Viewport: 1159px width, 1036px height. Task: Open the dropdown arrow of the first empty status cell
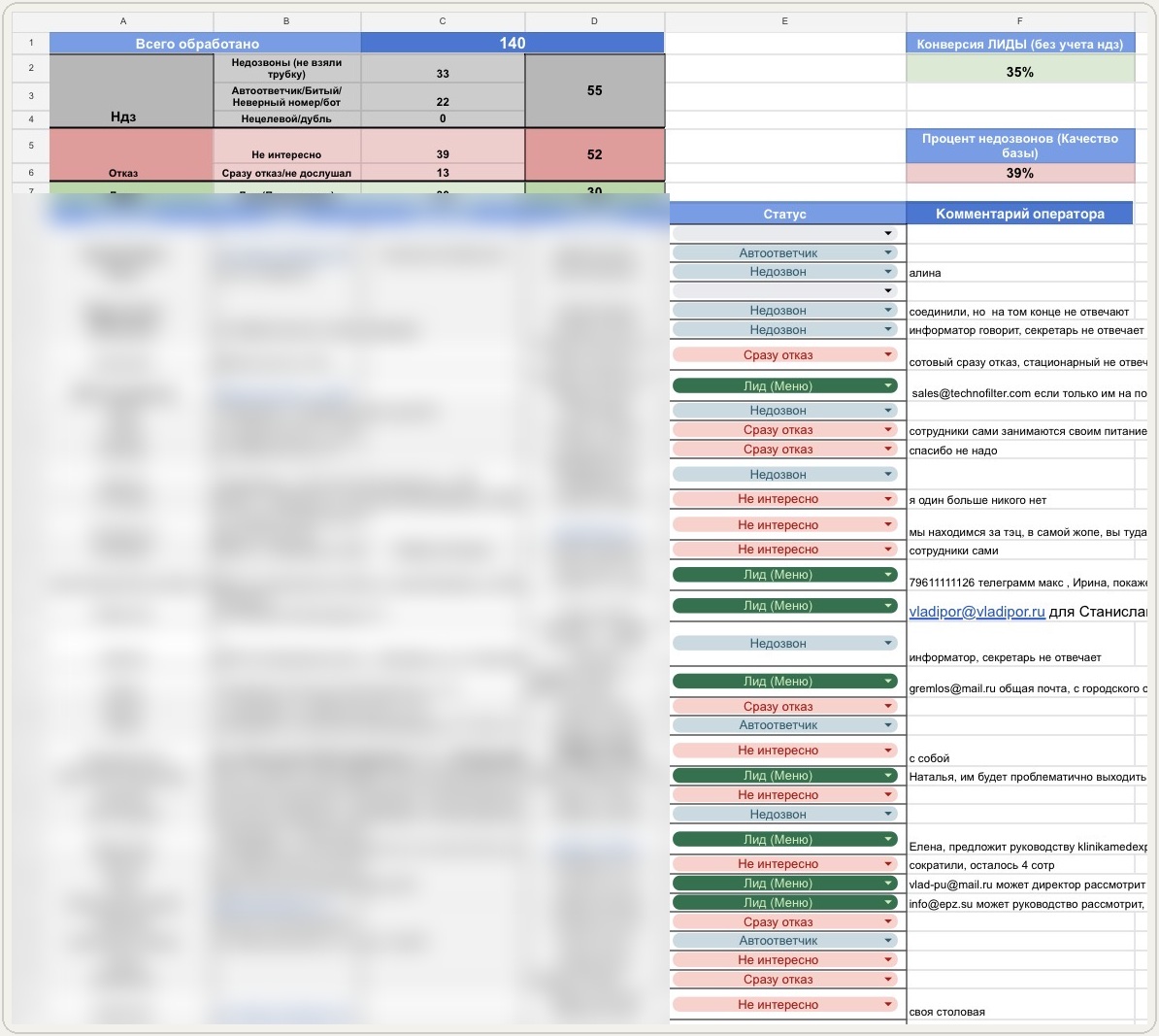888,234
